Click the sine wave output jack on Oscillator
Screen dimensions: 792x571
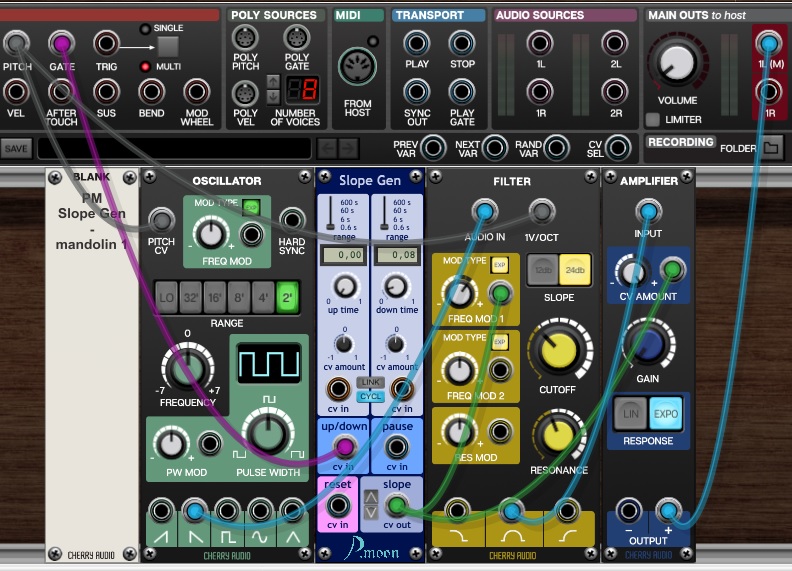[262, 514]
